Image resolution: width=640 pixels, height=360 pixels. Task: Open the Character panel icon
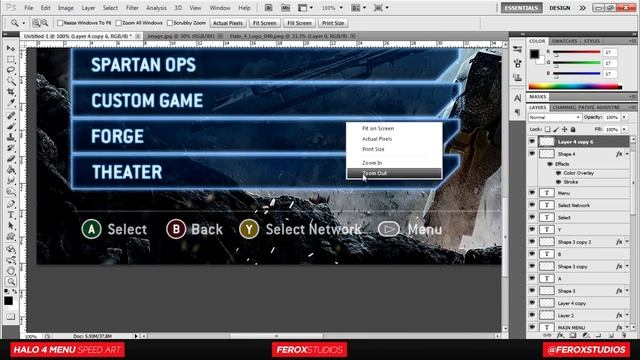(x=518, y=98)
